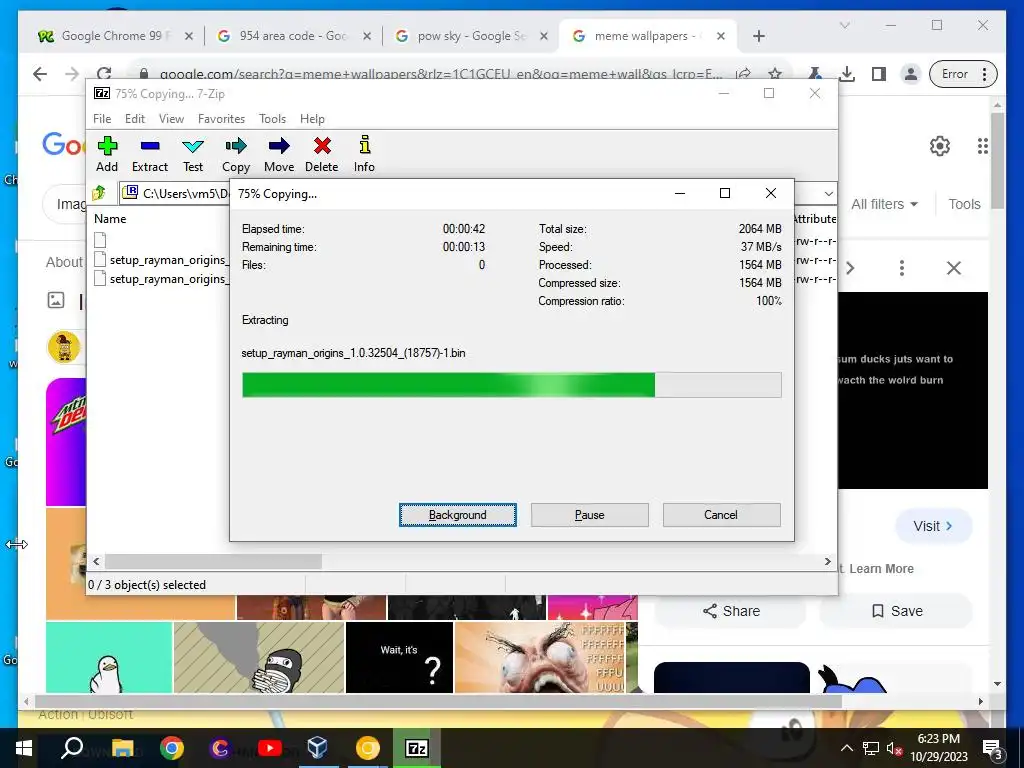This screenshot has height=768, width=1024.
Task: Open Google apps grid icon
Action: 982,146
